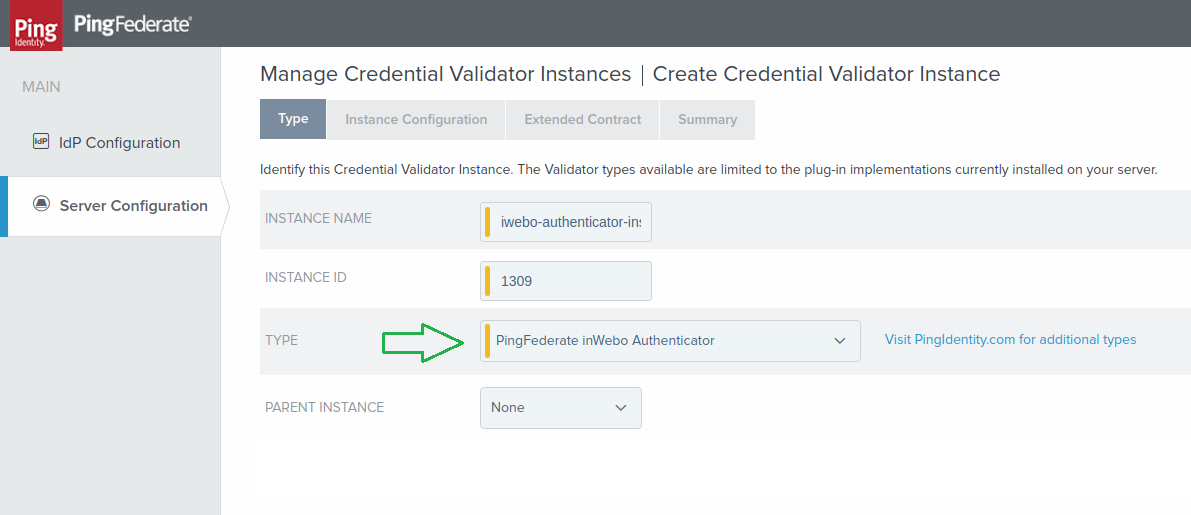The width and height of the screenshot is (1191, 515).
Task: Click the IdP Configuration sidebar icon
Action: tap(41, 142)
